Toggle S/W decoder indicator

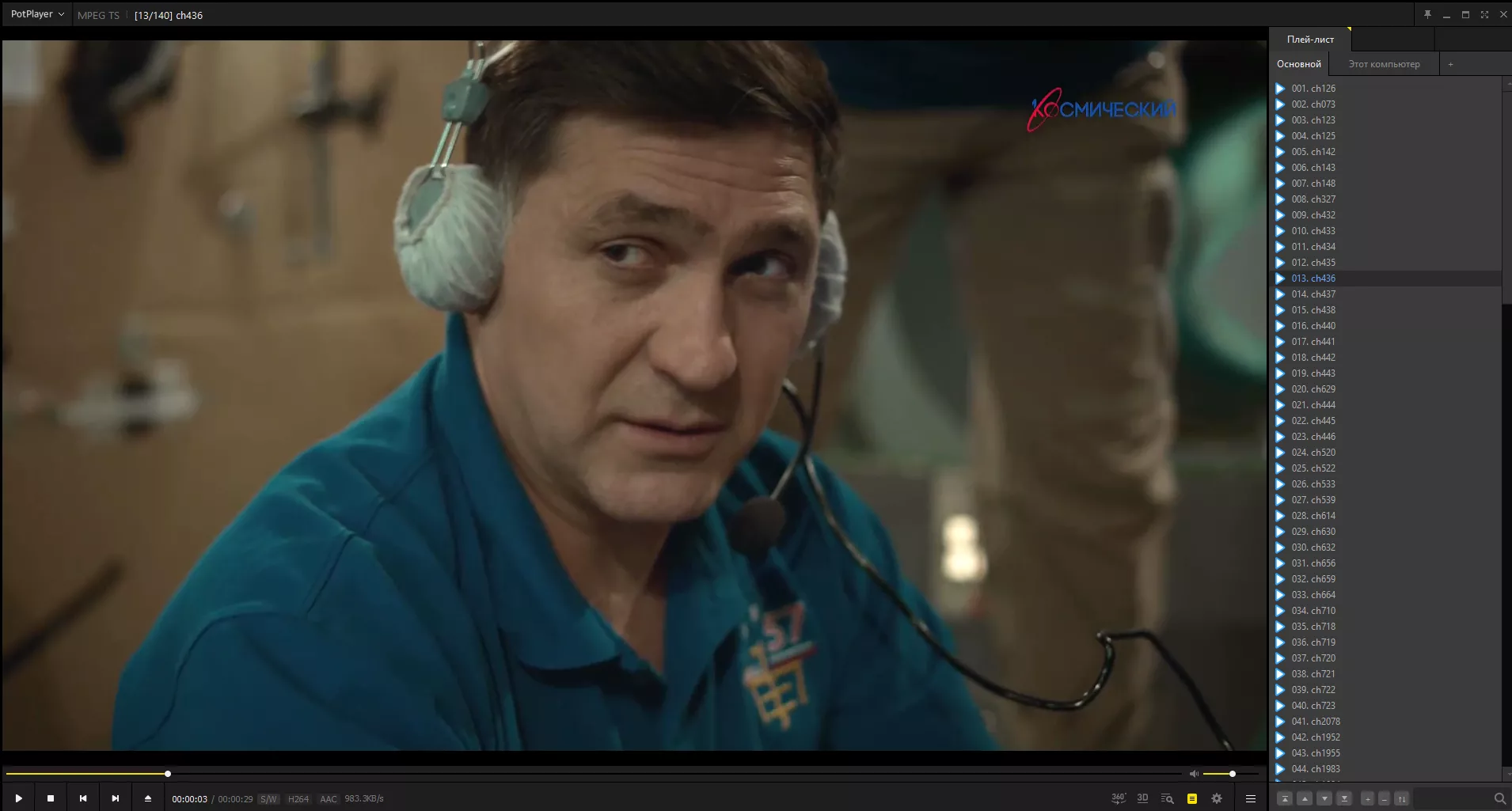pos(268,799)
